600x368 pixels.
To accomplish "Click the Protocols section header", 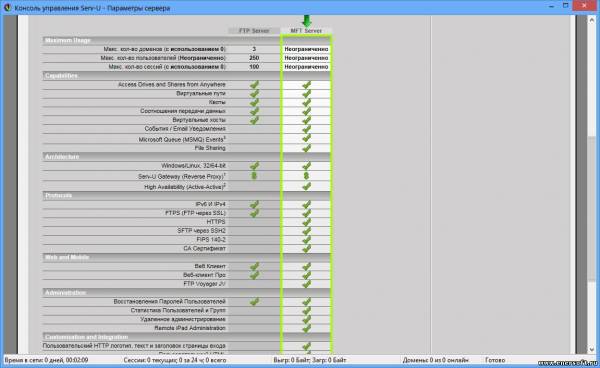I will coord(59,195).
